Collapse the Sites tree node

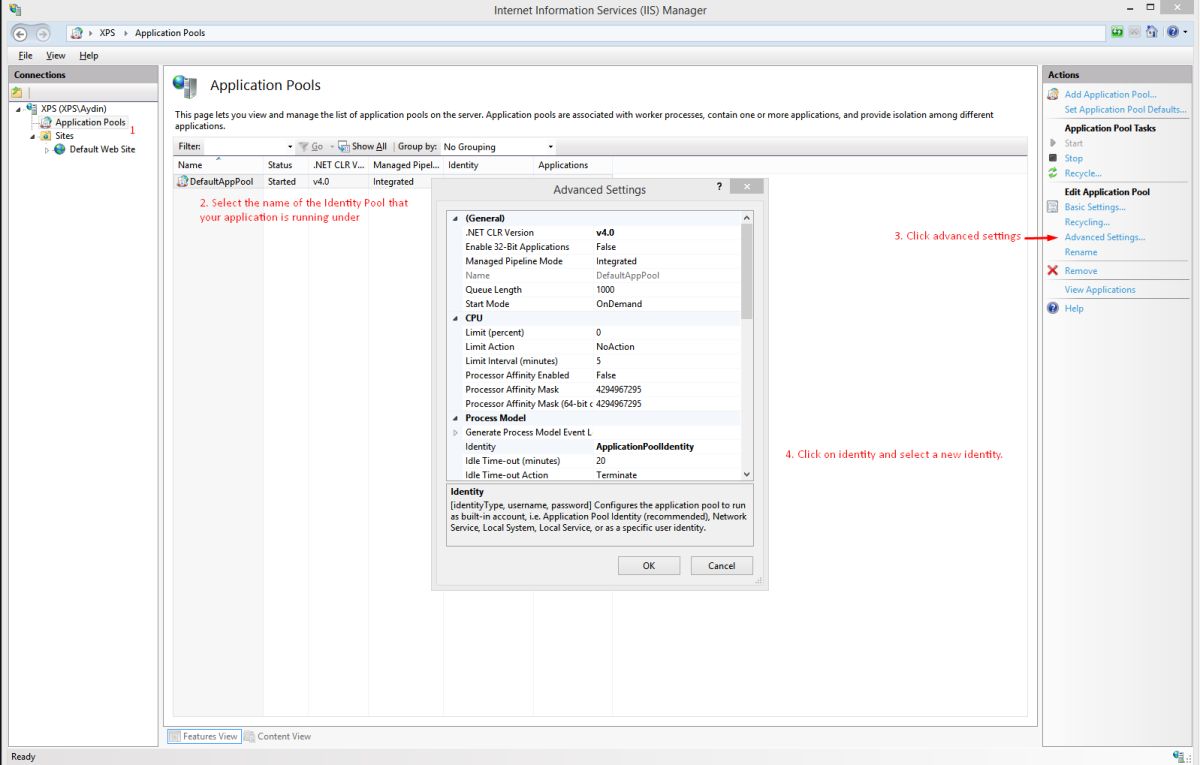click(x=33, y=136)
